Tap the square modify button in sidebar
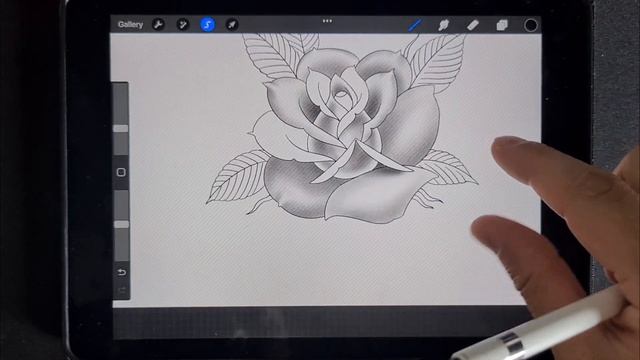This screenshot has width=640, height=360. (x=121, y=172)
